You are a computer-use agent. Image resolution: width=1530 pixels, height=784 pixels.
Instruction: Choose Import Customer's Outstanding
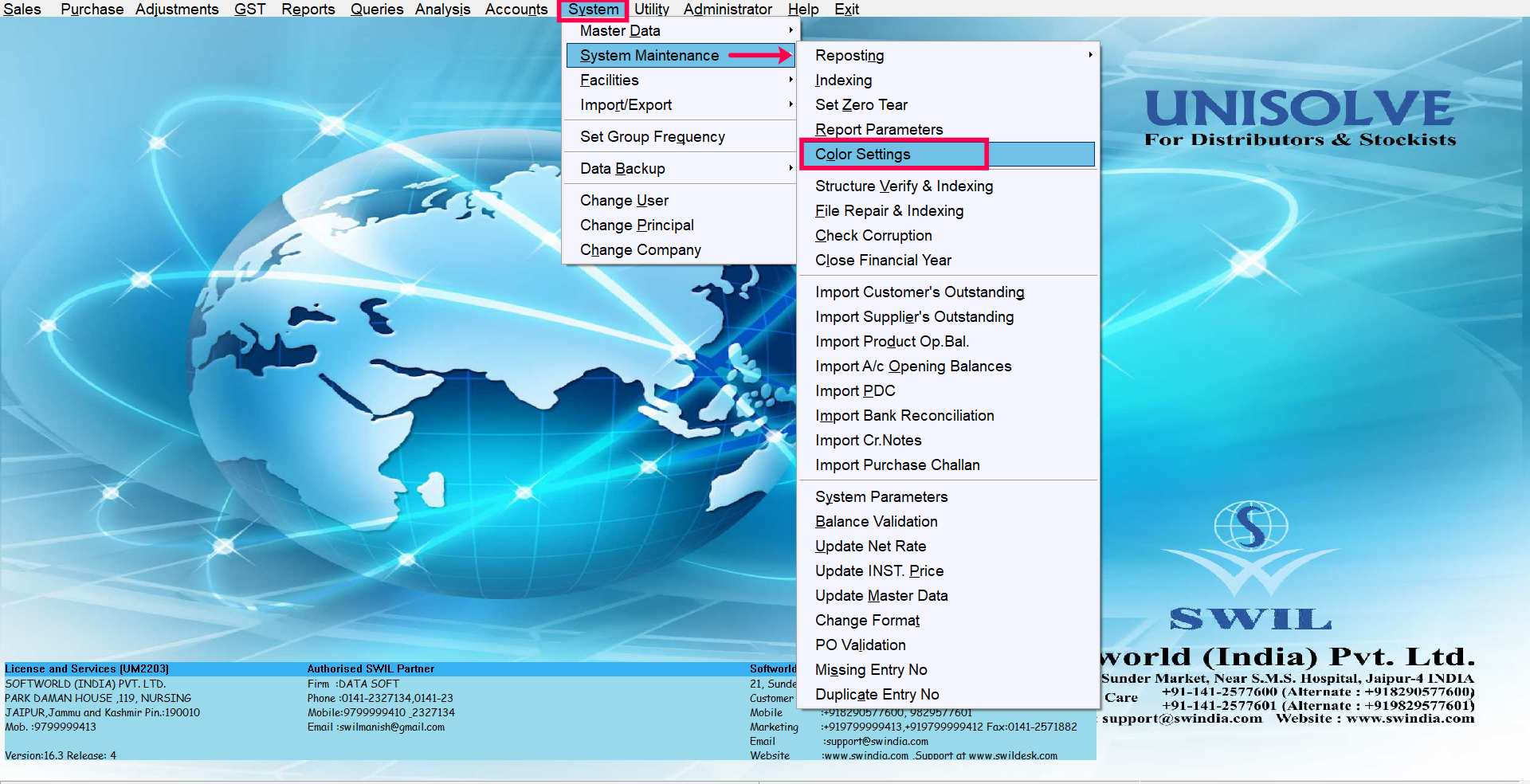[948, 292]
